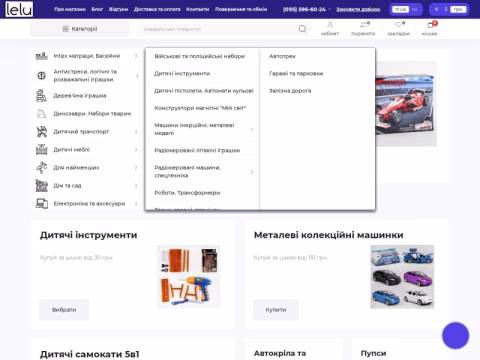Open Дитячі пістолети. Автомати кульові

204,91
